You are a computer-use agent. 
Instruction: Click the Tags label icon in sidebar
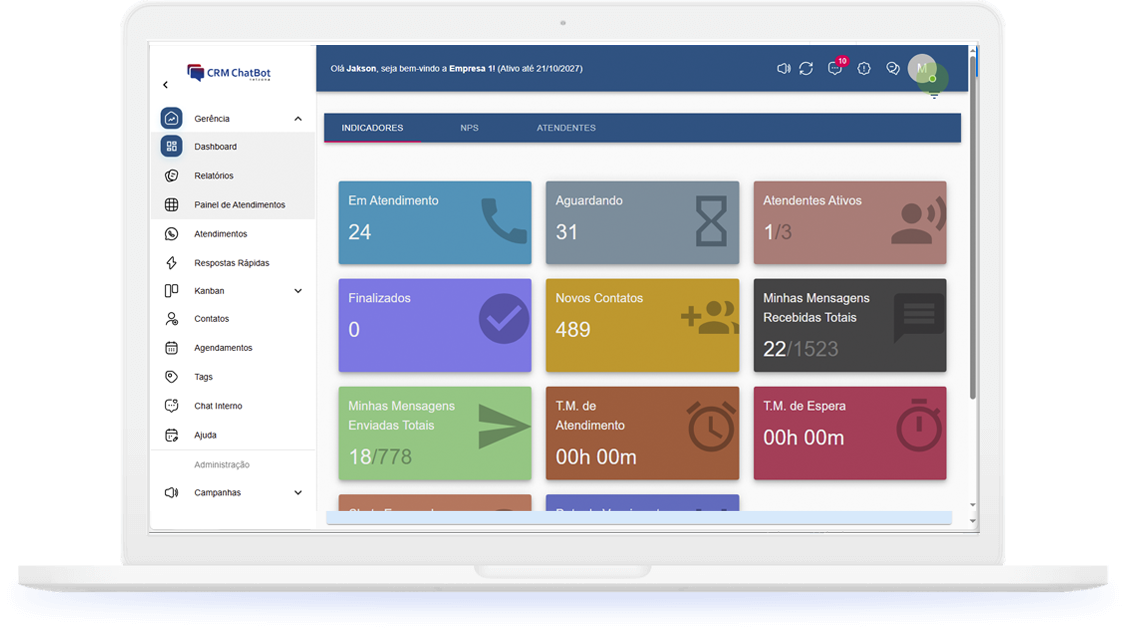pyautogui.click(x=172, y=376)
